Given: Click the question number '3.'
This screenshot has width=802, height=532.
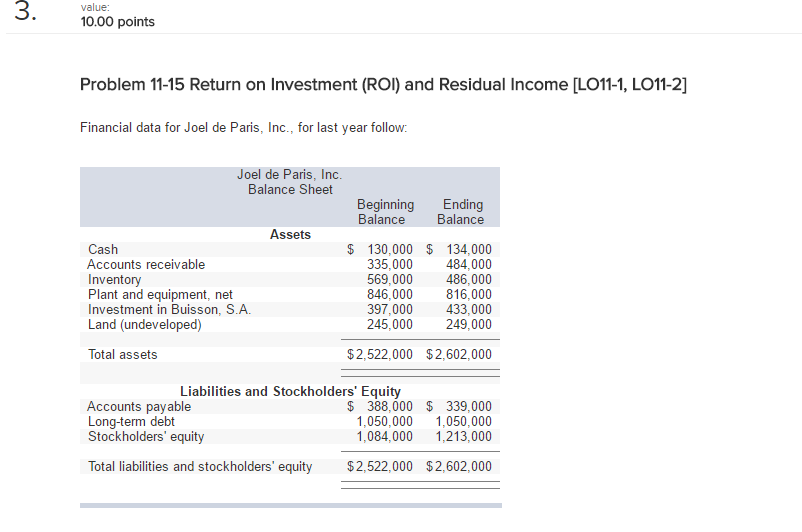Looking at the screenshot, I should pyautogui.click(x=25, y=11).
